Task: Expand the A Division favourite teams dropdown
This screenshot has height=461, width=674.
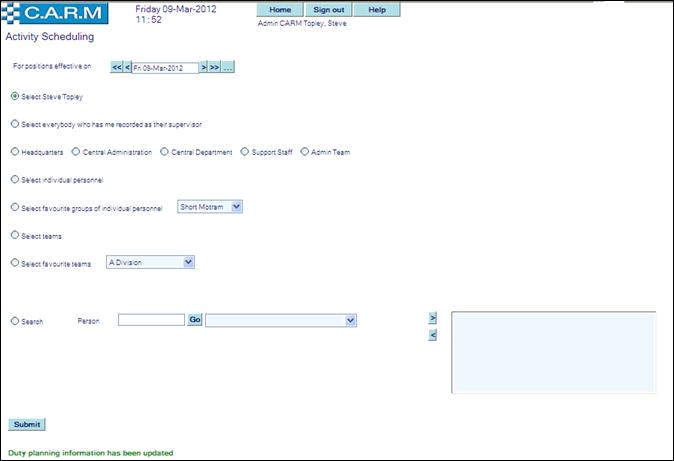Action: 150,262
